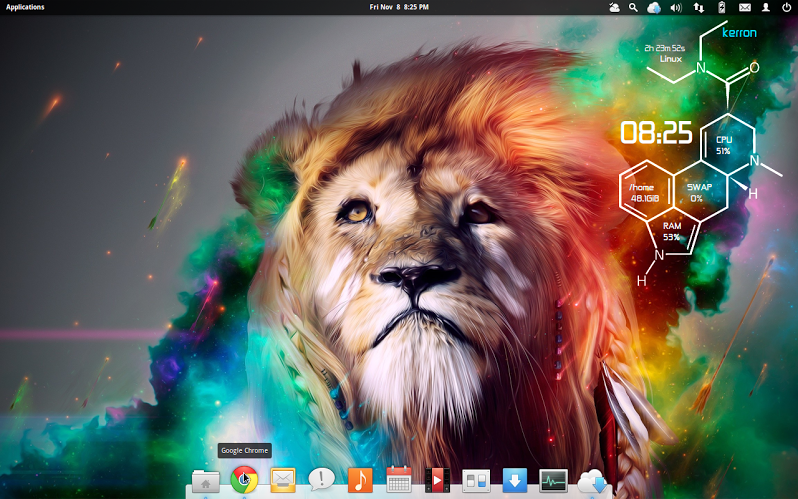Image resolution: width=798 pixels, height=499 pixels.
Task: Launch Google Chrome from the dock
Action: (244, 480)
